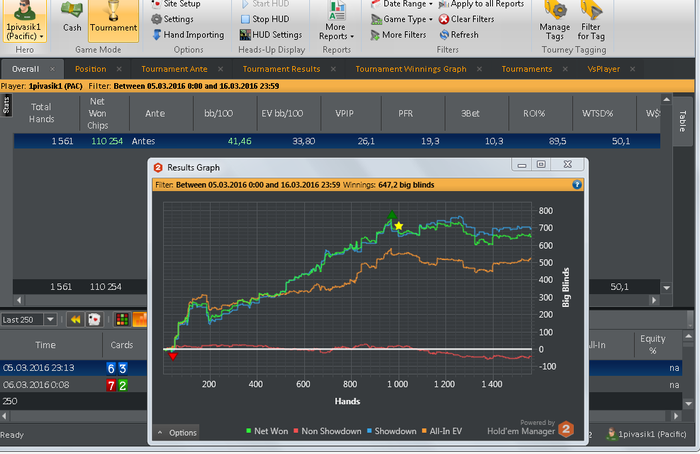The height and width of the screenshot is (454, 700).
Task: Sort hands by the Time column
Action: coord(46,345)
